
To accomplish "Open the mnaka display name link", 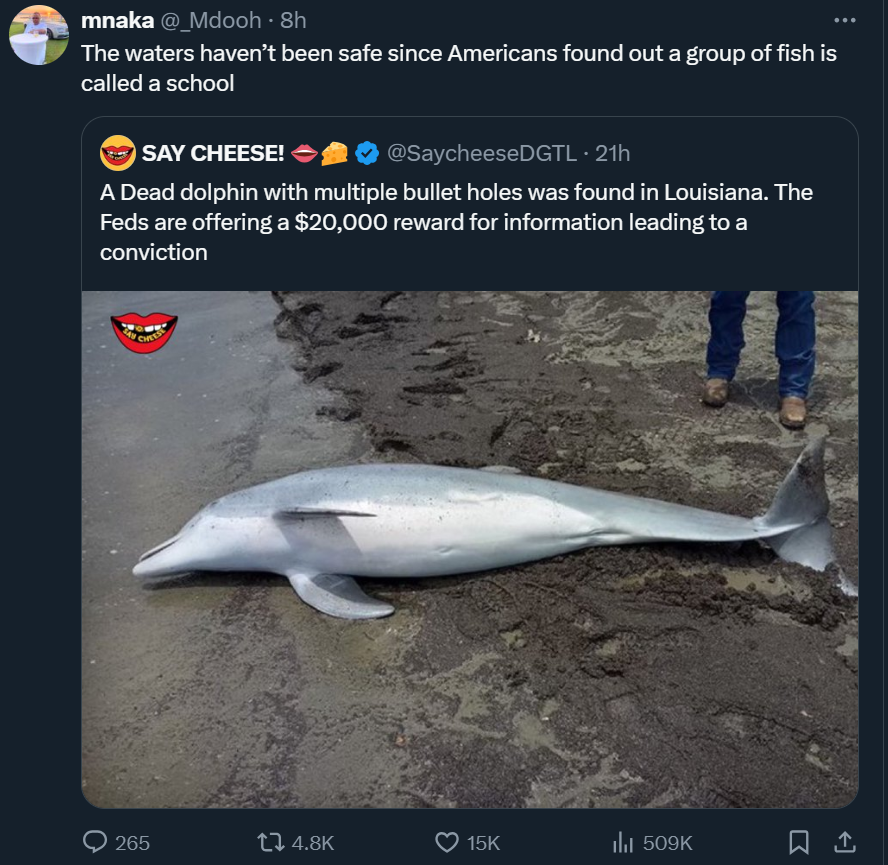I will pyautogui.click(x=117, y=21).
